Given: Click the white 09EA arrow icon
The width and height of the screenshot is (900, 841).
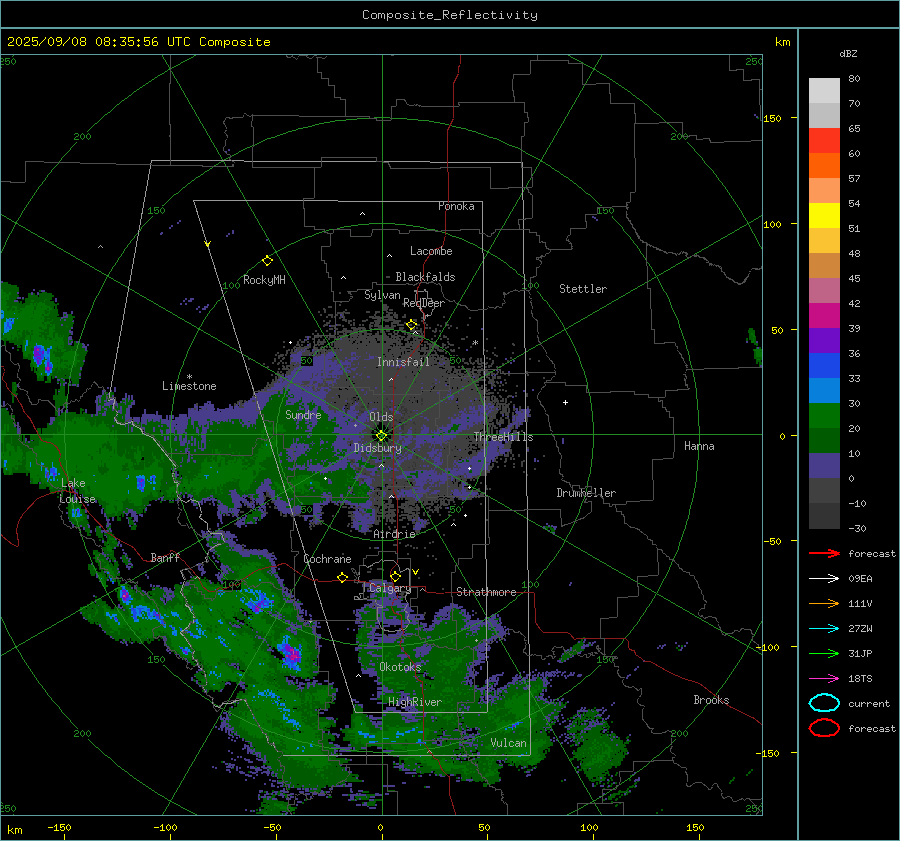Looking at the screenshot, I should tap(824, 578).
